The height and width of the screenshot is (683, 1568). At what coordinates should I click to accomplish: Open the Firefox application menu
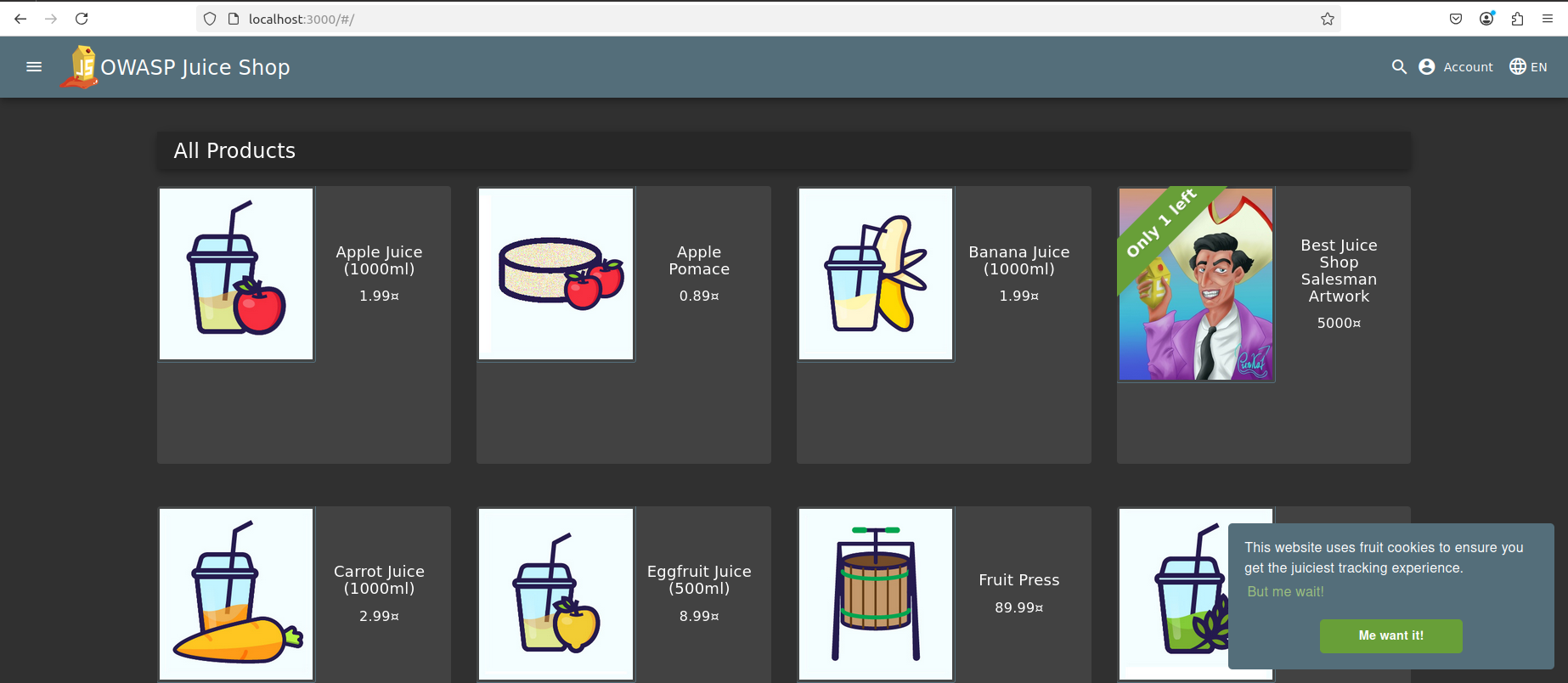pyautogui.click(x=1548, y=19)
